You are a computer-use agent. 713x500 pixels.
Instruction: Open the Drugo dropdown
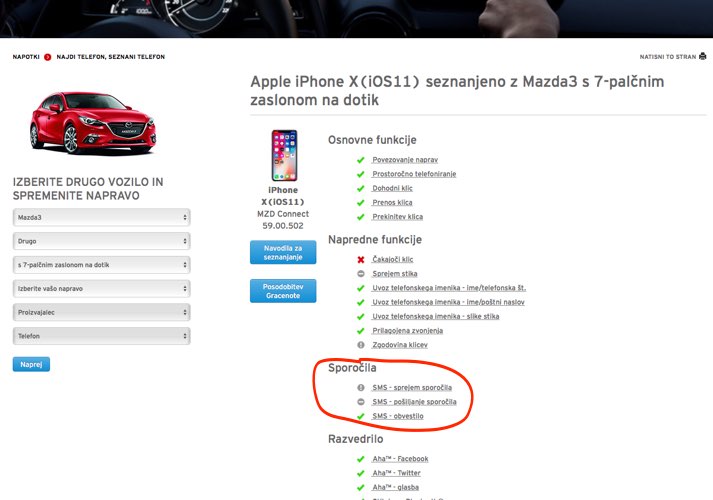click(101, 241)
